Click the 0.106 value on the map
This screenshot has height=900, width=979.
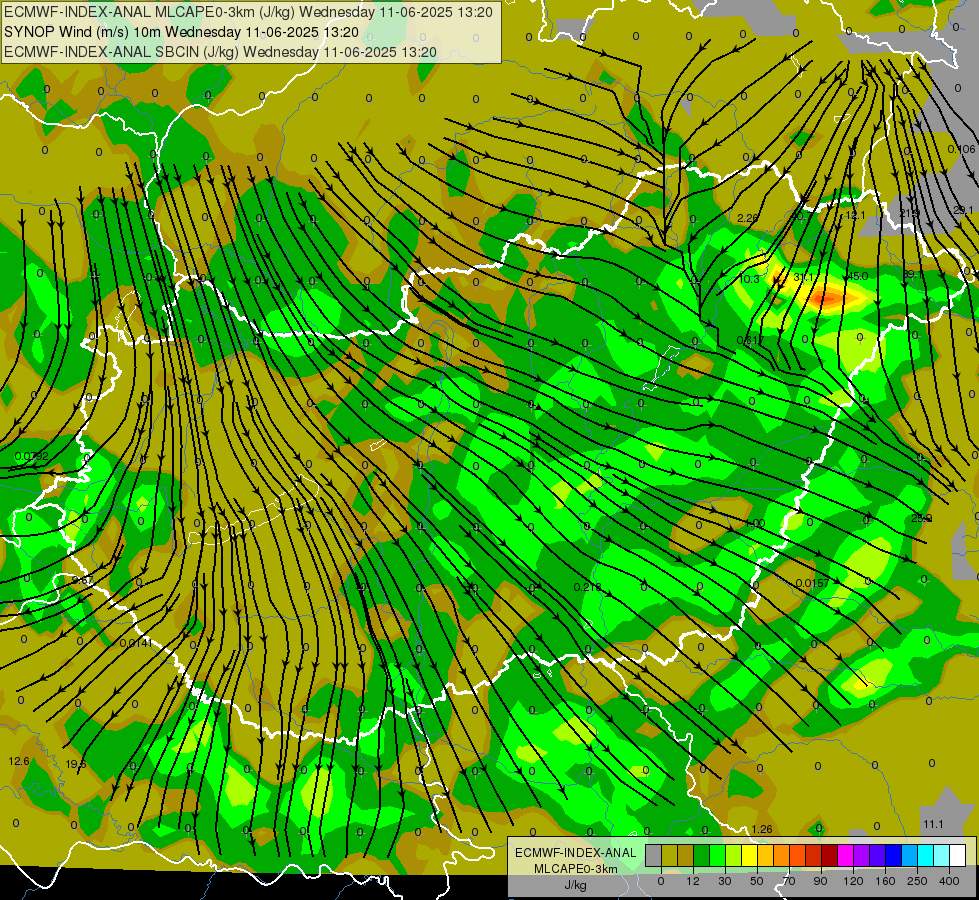pyautogui.click(x=961, y=149)
